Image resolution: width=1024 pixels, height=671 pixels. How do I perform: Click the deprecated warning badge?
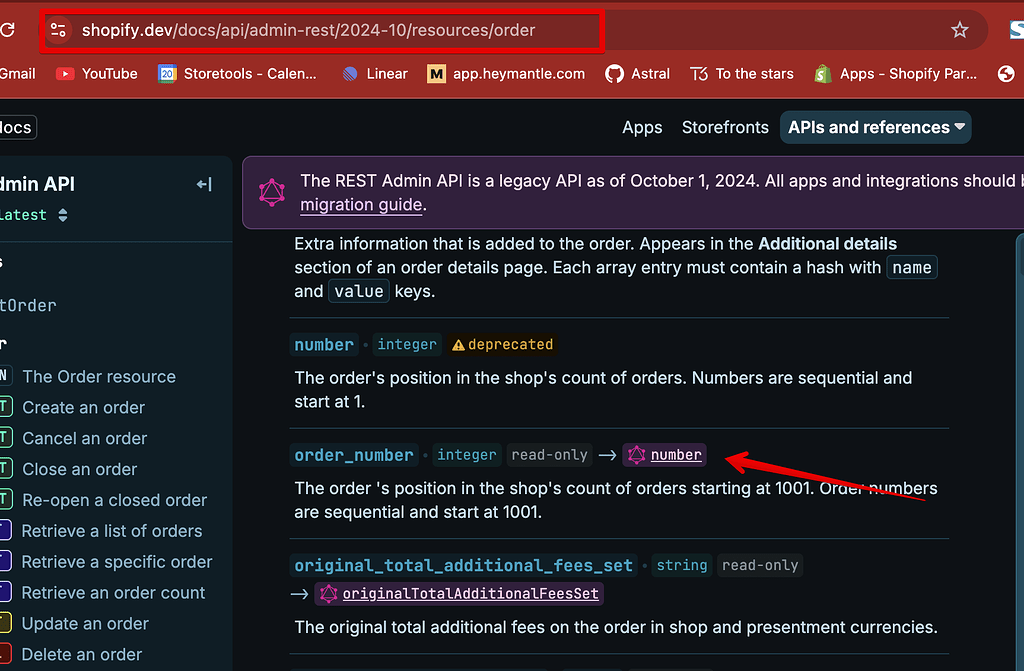tap(502, 344)
